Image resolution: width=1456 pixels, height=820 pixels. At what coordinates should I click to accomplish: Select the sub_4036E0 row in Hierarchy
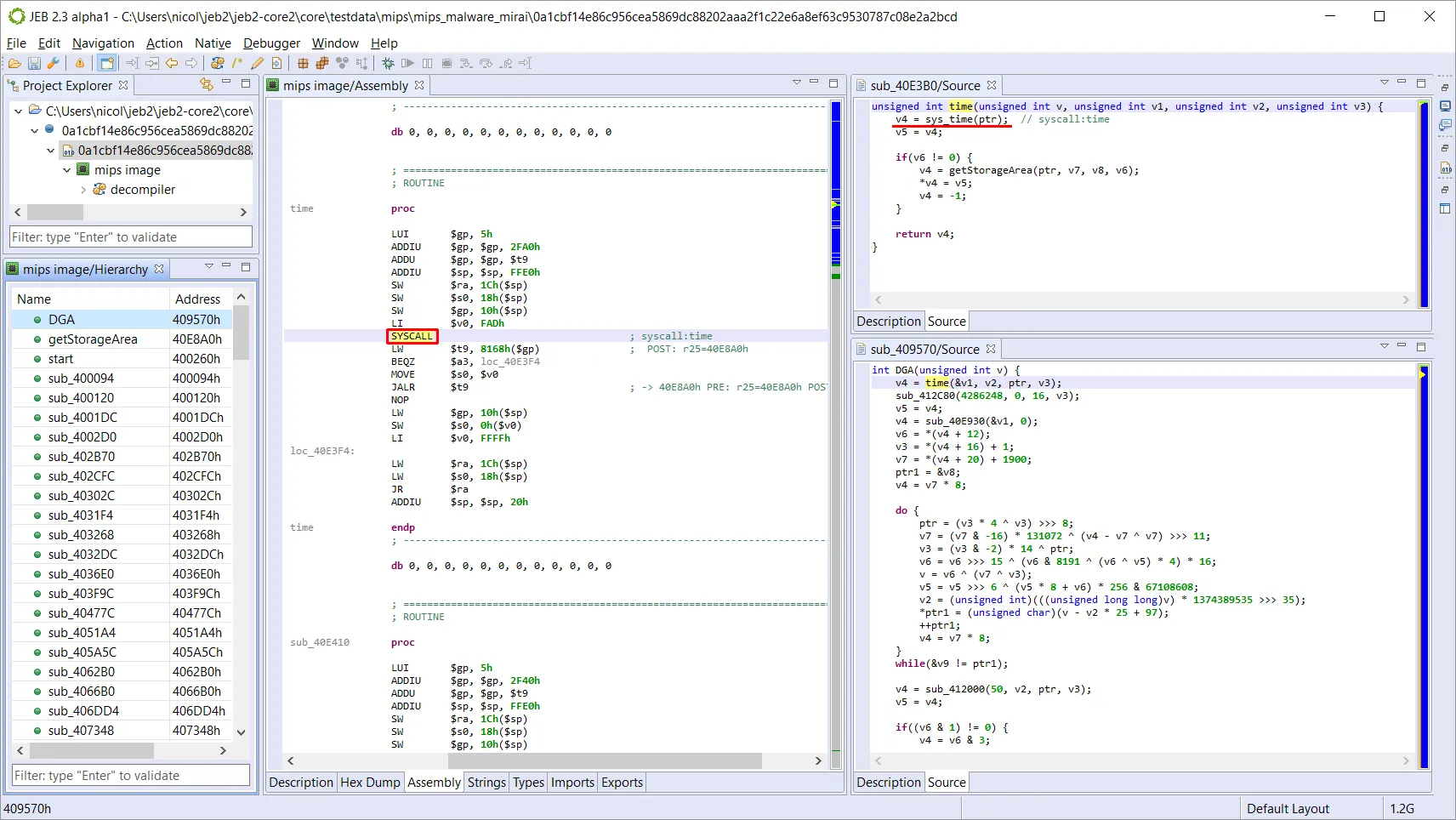click(122, 574)
